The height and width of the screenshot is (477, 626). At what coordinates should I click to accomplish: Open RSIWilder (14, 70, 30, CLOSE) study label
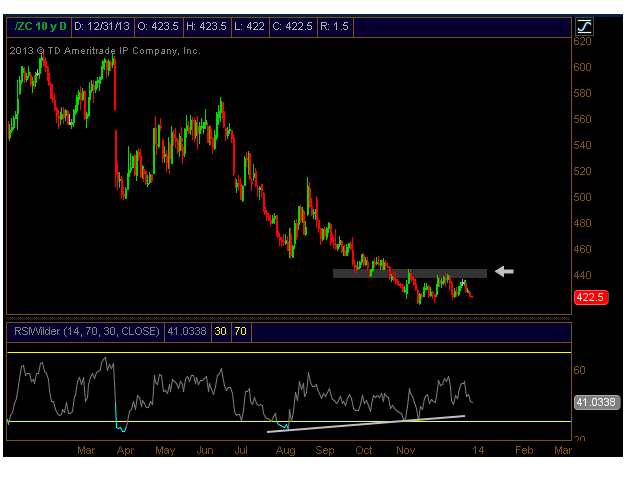point(87,331)
